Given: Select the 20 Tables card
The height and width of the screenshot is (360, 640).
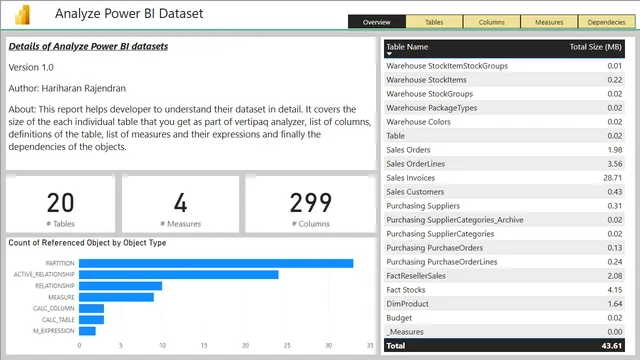Looking at the screenshot, I should (60, 204).
